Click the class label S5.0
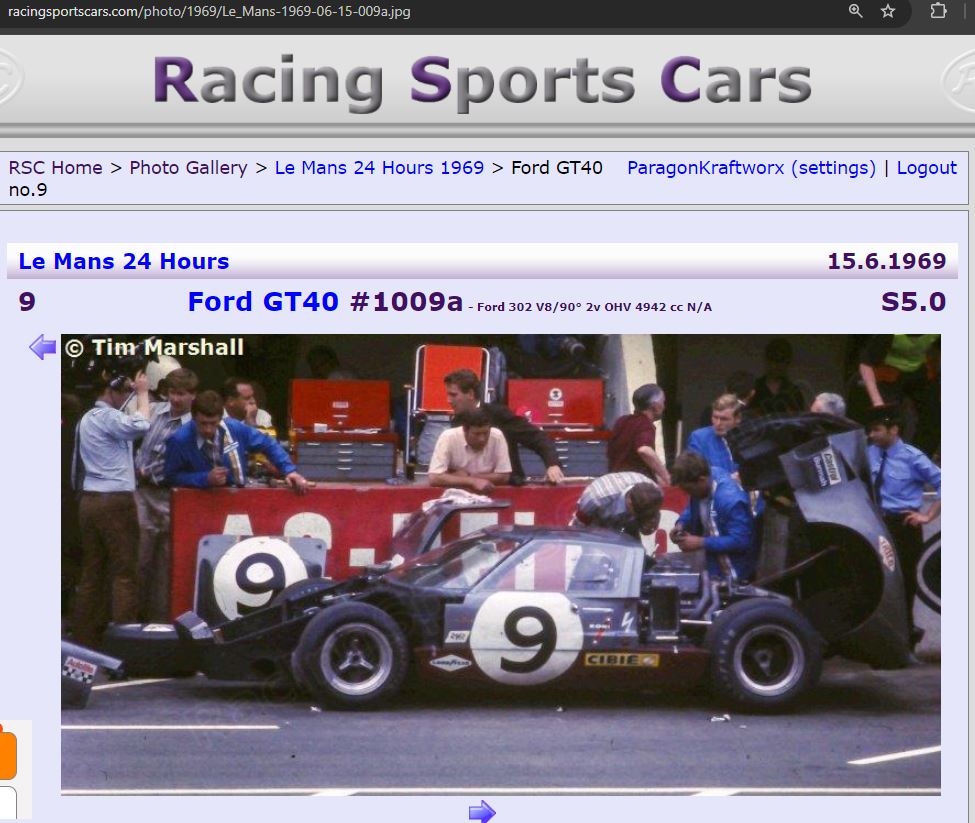 913,301
